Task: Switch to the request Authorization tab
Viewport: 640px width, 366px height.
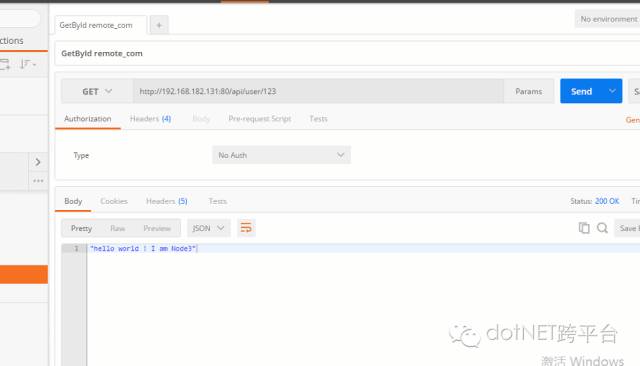Action: tap(87, 119)
